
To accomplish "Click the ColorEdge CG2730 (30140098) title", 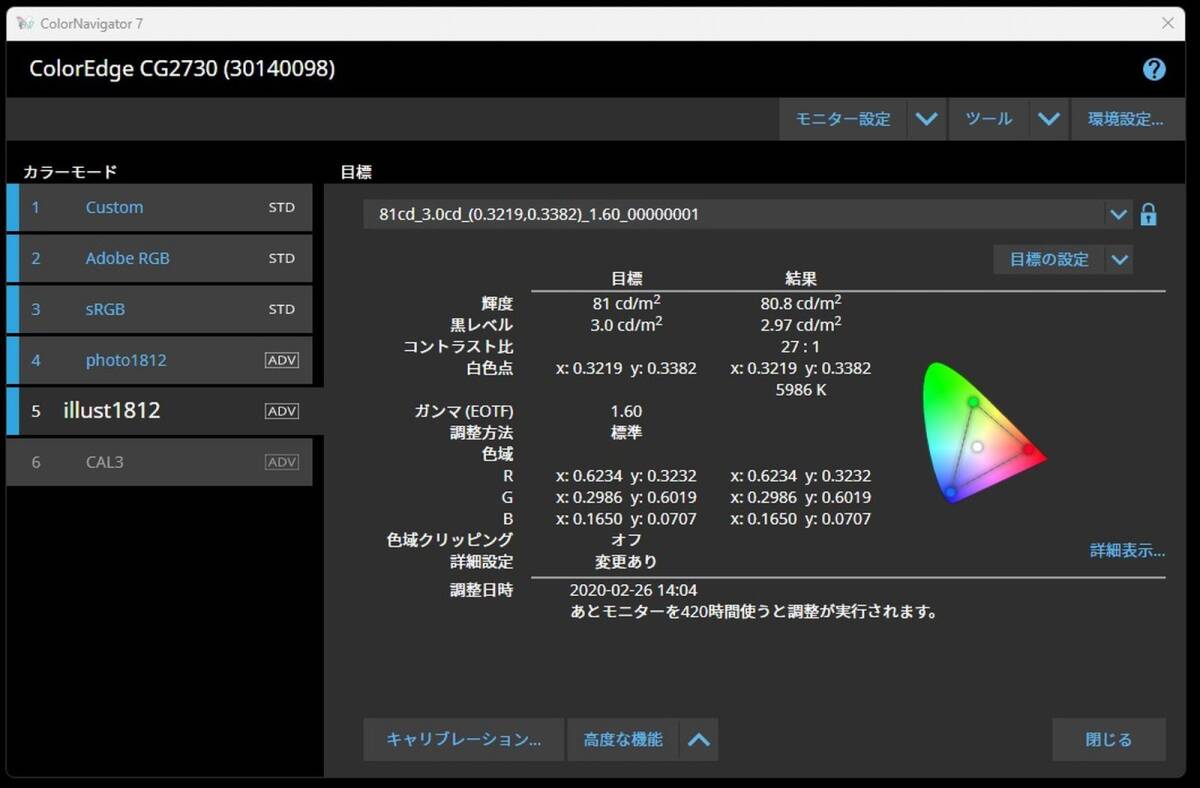I will [182, 69].
